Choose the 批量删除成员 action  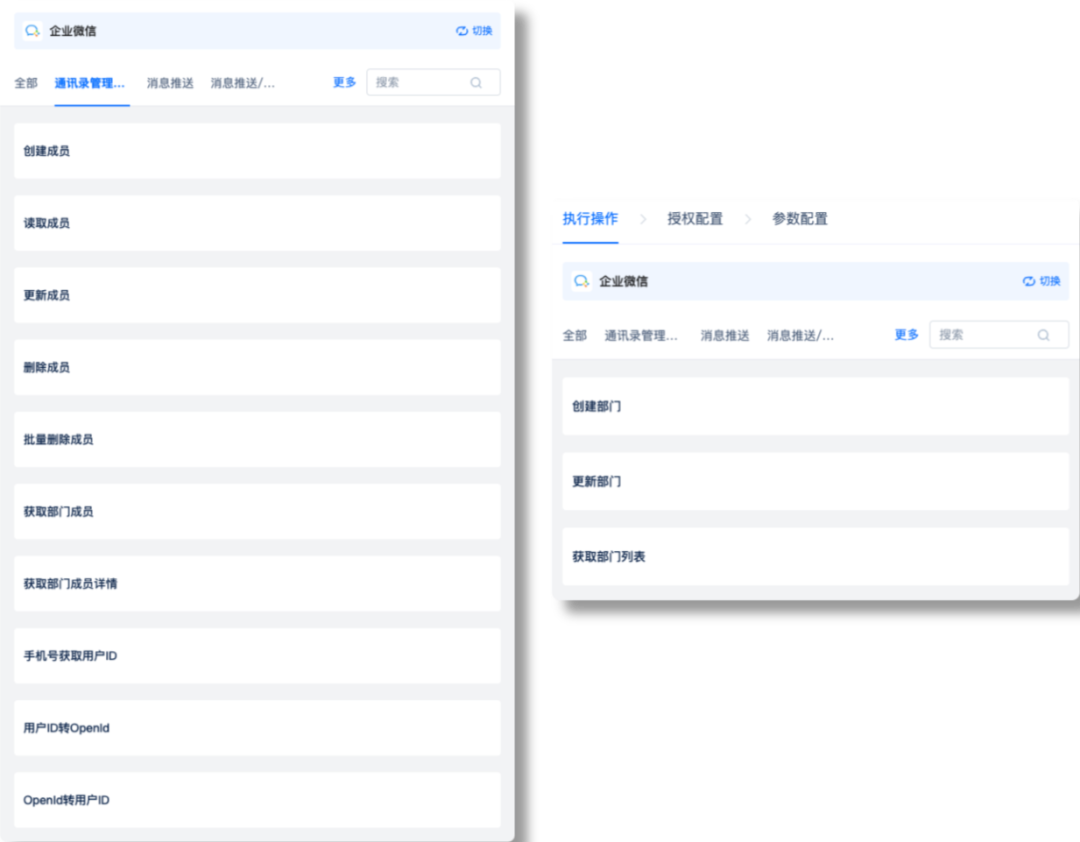point(258,440)
